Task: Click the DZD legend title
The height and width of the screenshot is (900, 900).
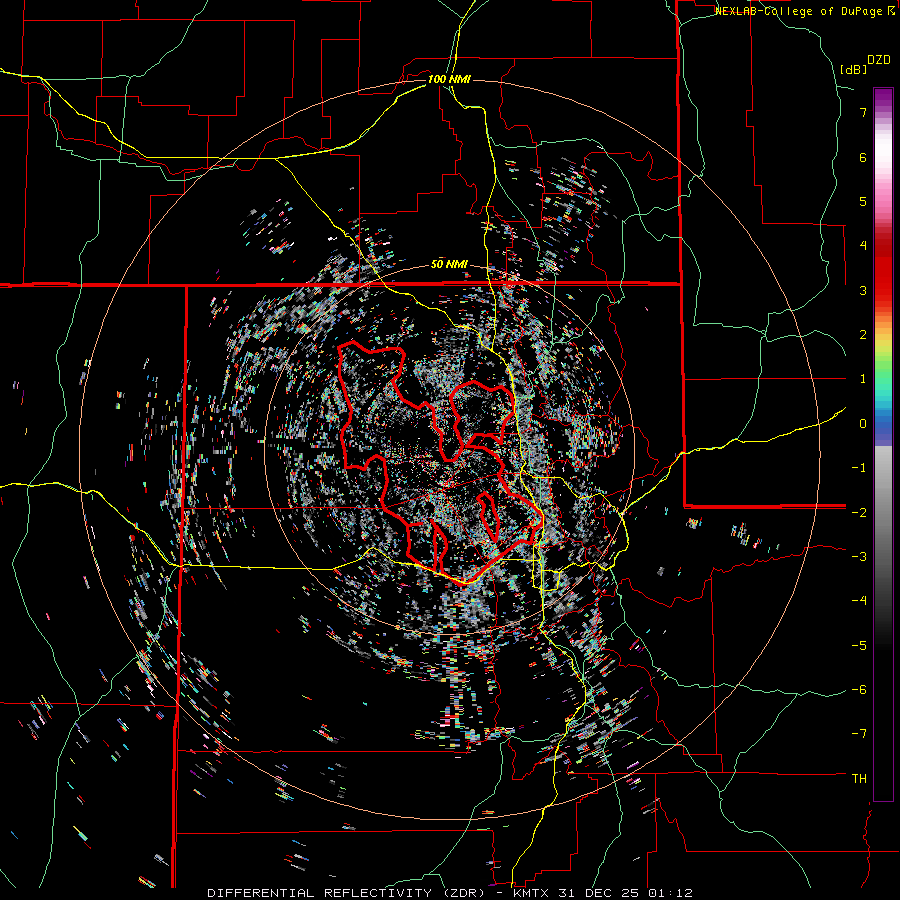Action: (x=879, y=60)
